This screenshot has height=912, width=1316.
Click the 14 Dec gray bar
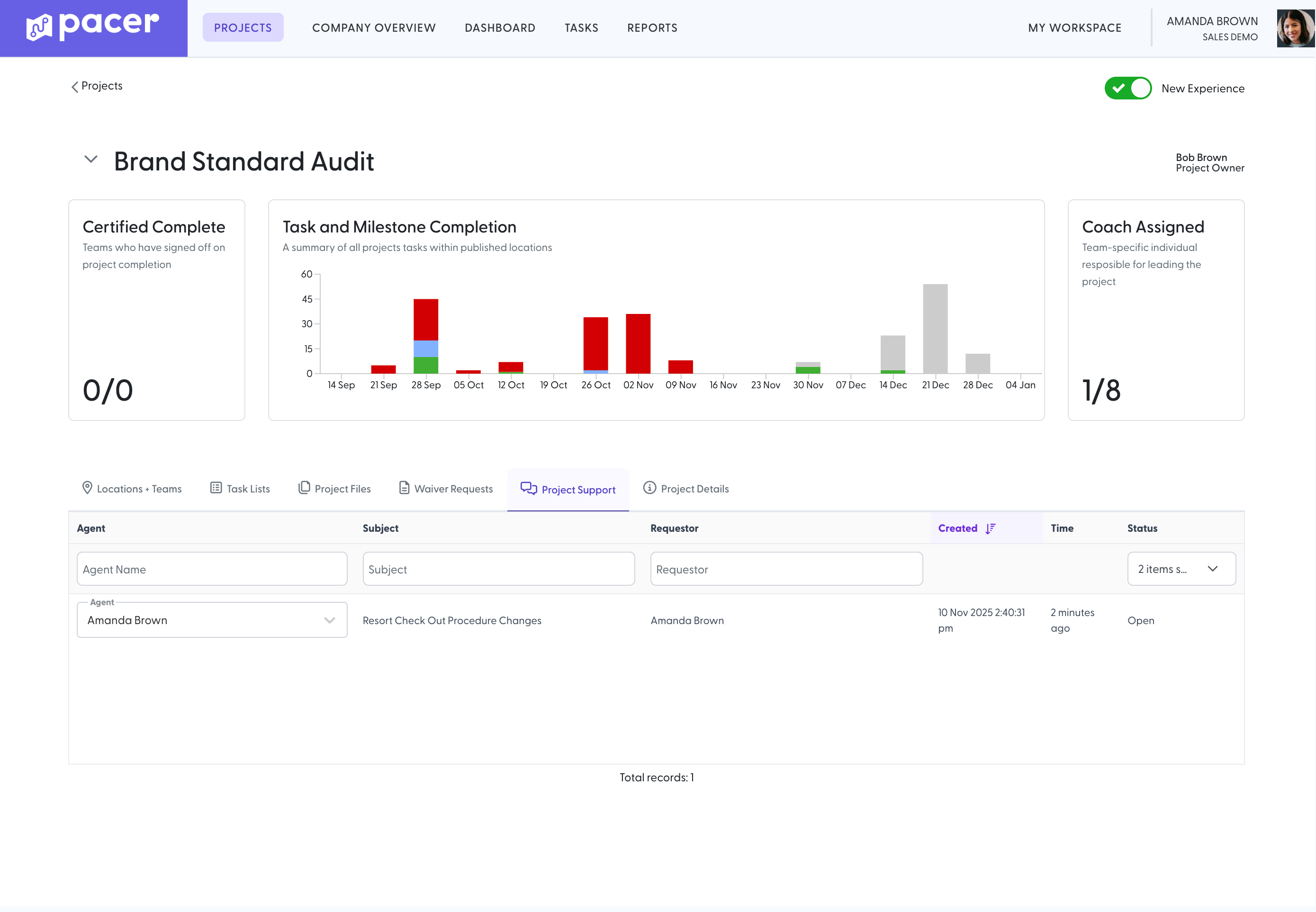893,353
